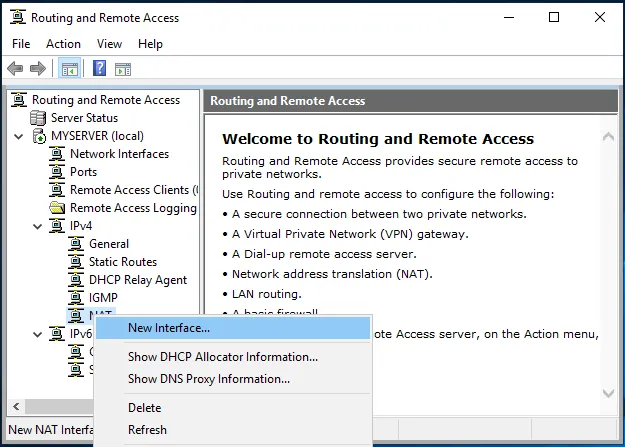
Task: Click the Remote Access Logging folder icon
Action: click(x=57, y=208)
